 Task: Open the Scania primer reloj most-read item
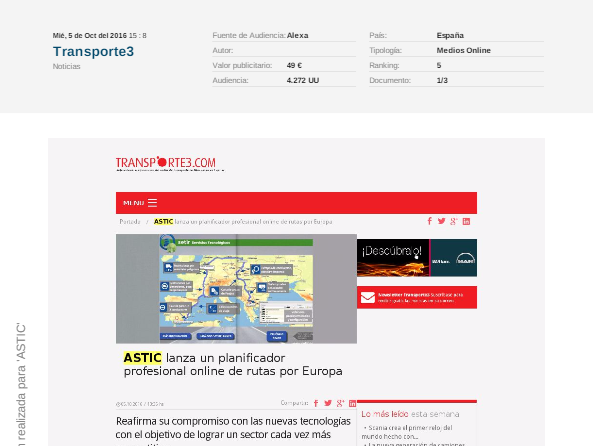(408, 432)
